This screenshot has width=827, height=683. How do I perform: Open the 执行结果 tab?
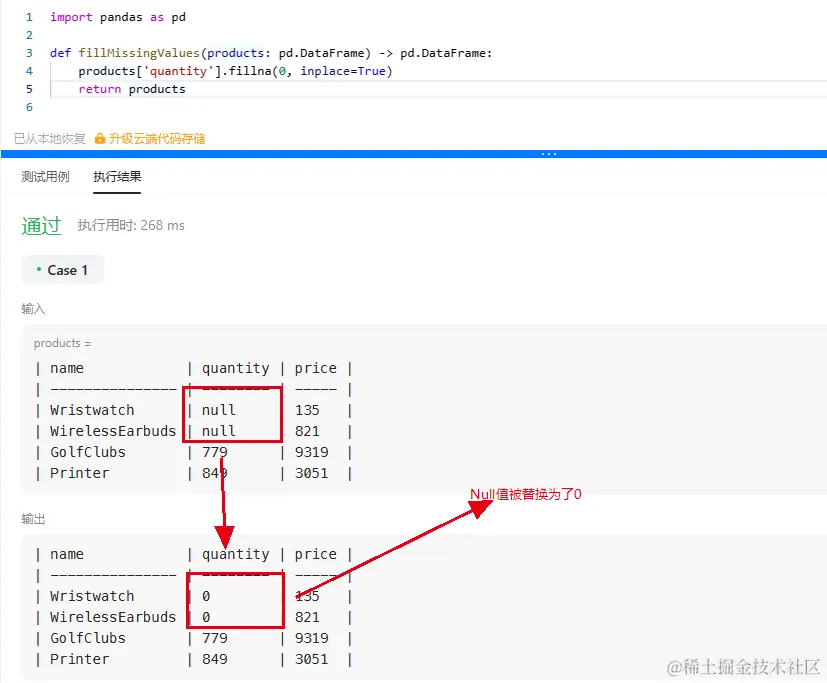[x=117, y=177]
